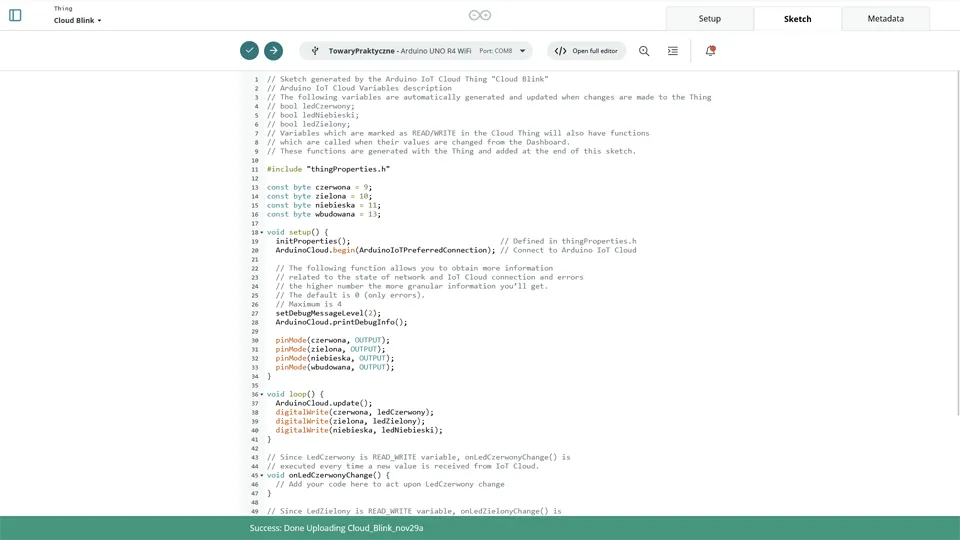Click the ArduinoCloud.update(); line
Image resolution: width=960 pixels, height=540 pixels.
[x=323, y=403]
